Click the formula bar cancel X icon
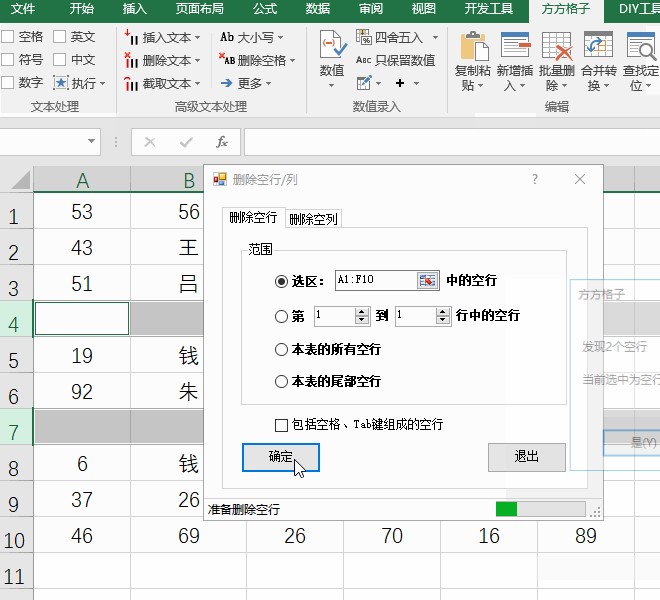 150,142
